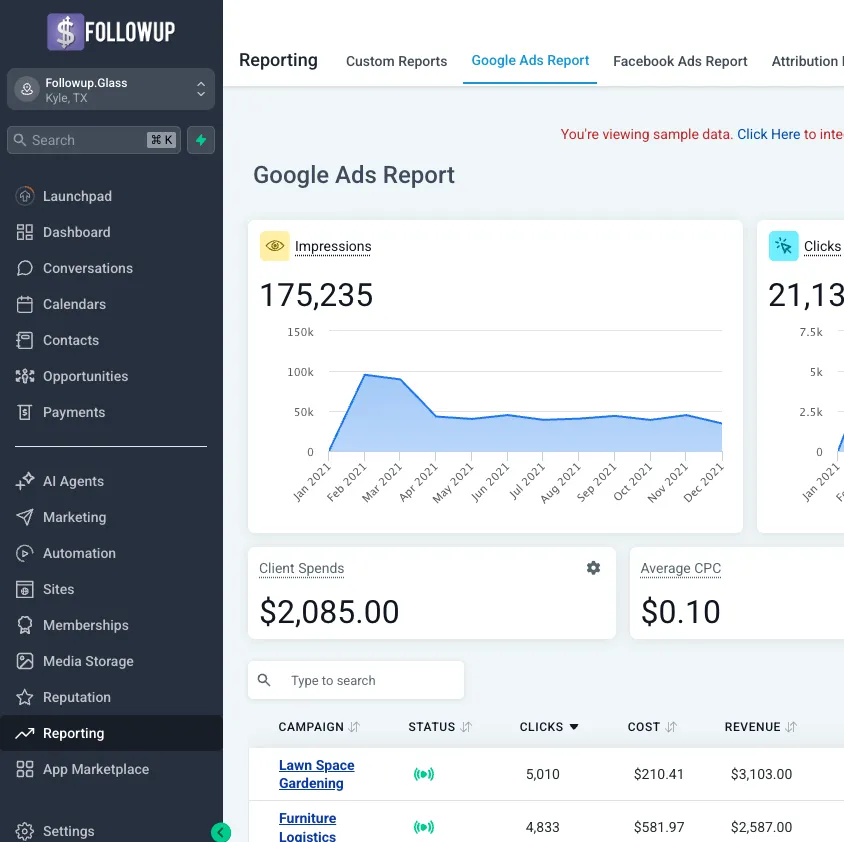This screenshot has height=842, width=844.
Task: Click the App Marketplace grid icon
Action: [x=25, y=769]
